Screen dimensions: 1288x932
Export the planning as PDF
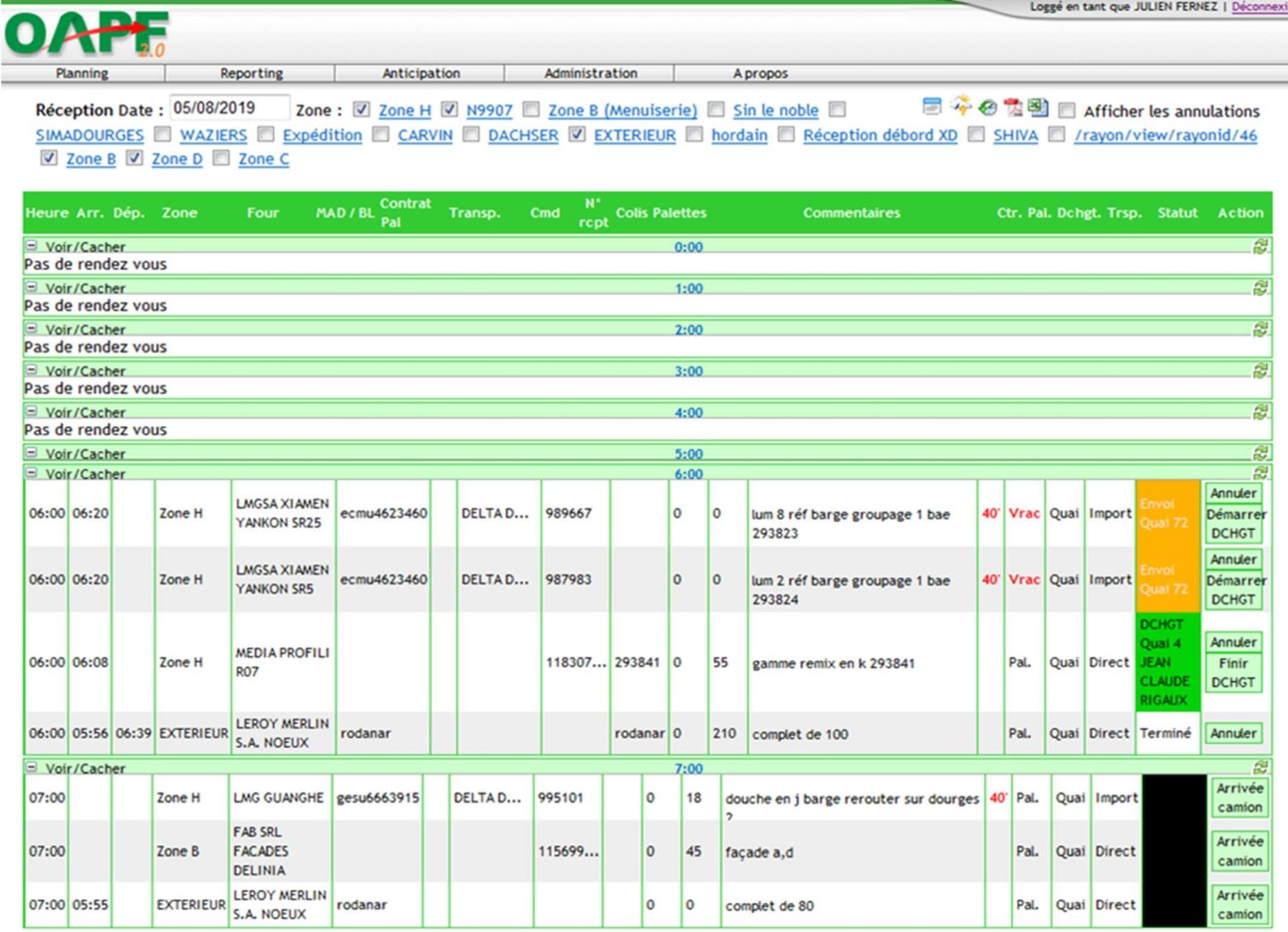pos(1013,107)
